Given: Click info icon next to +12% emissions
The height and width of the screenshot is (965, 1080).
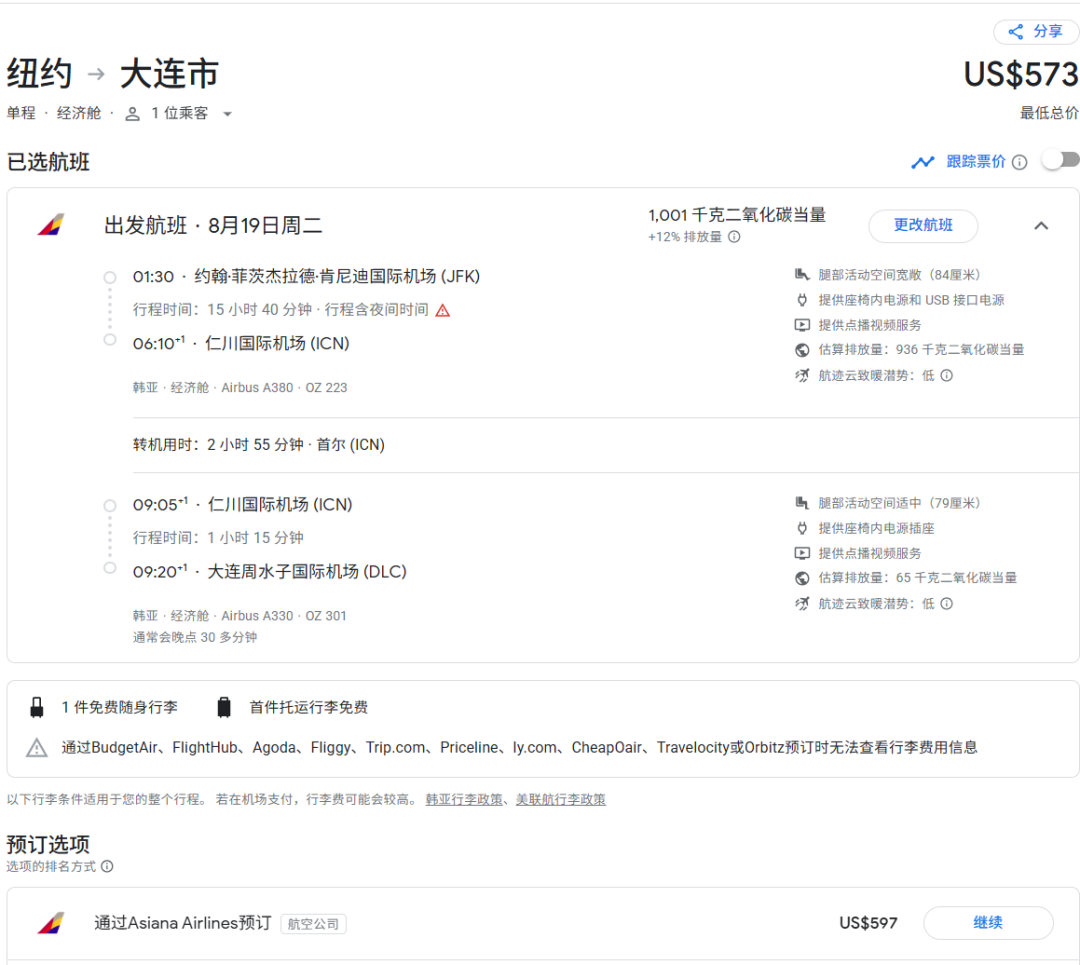Looking at the screenshot, I should tap(734, 237).
